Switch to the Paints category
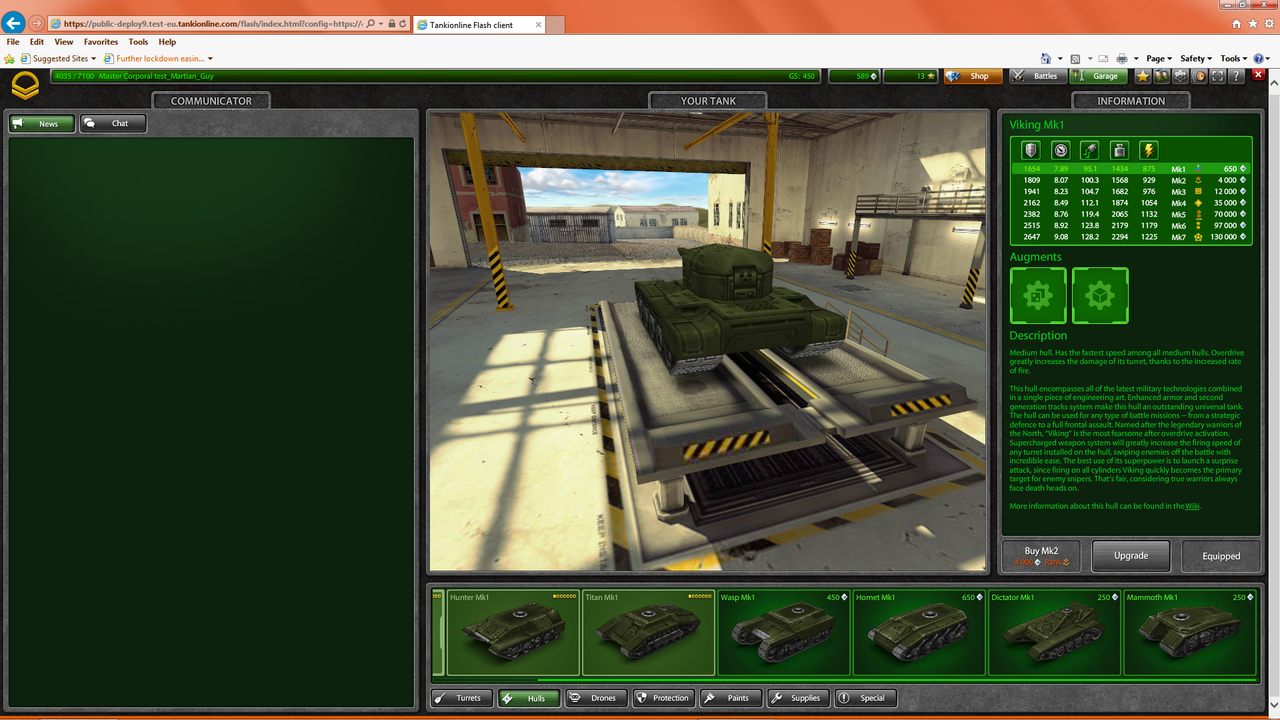 (x=730, y=698)
